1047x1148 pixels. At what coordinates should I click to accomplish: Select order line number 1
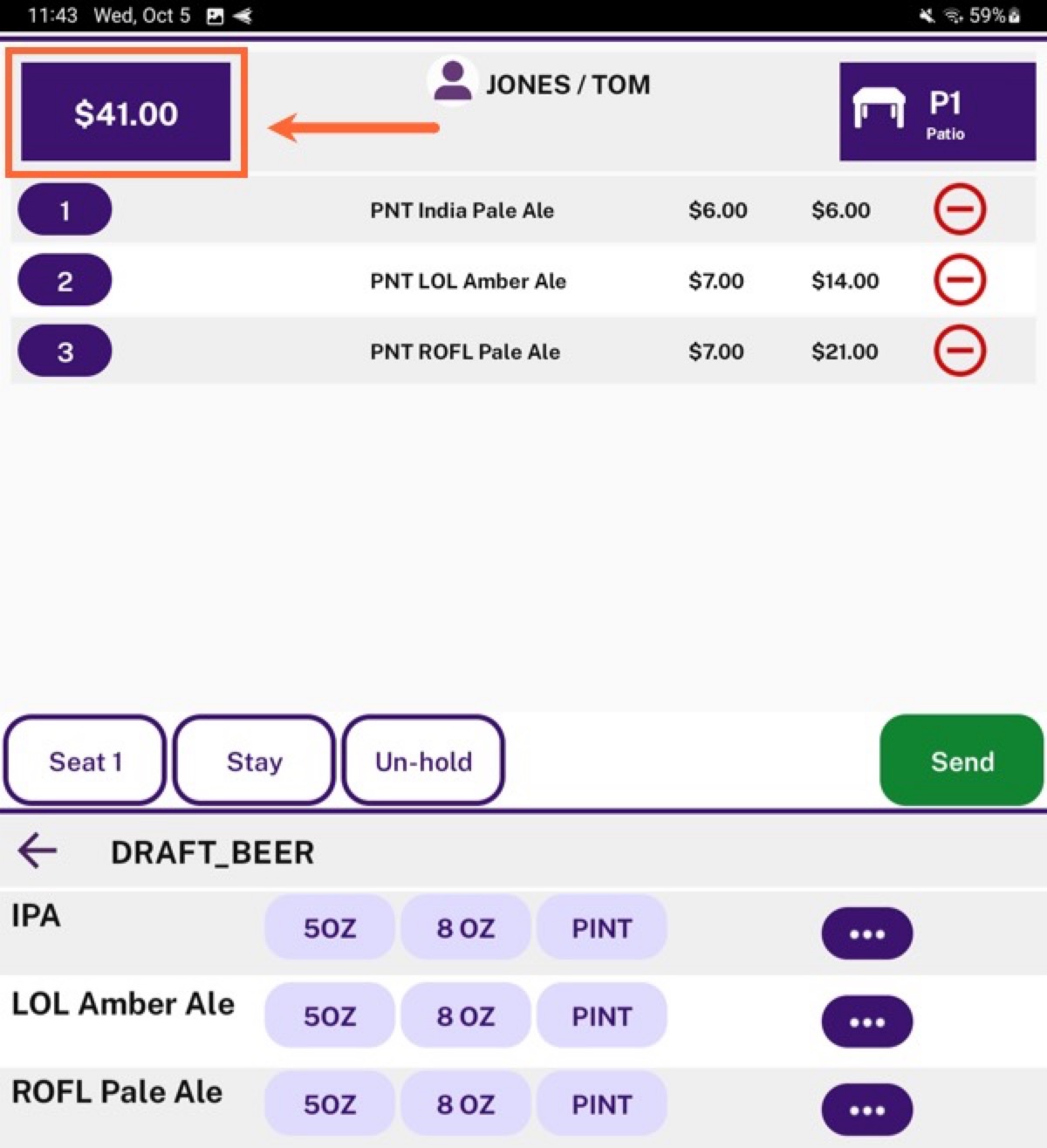[x=65, y=210]
